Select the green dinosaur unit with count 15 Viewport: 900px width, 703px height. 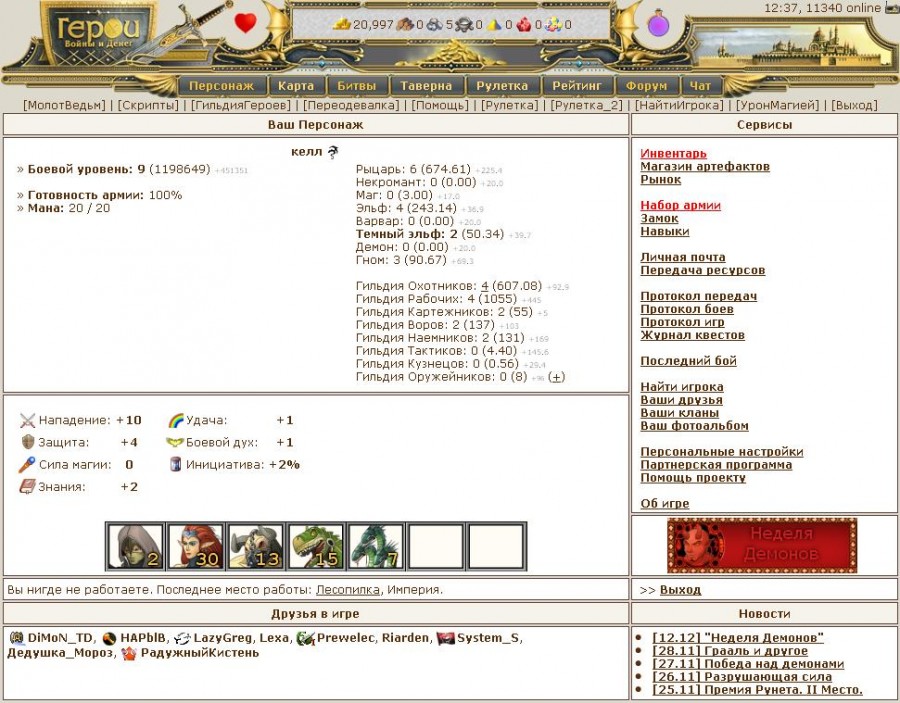click(x=315, y=546)
